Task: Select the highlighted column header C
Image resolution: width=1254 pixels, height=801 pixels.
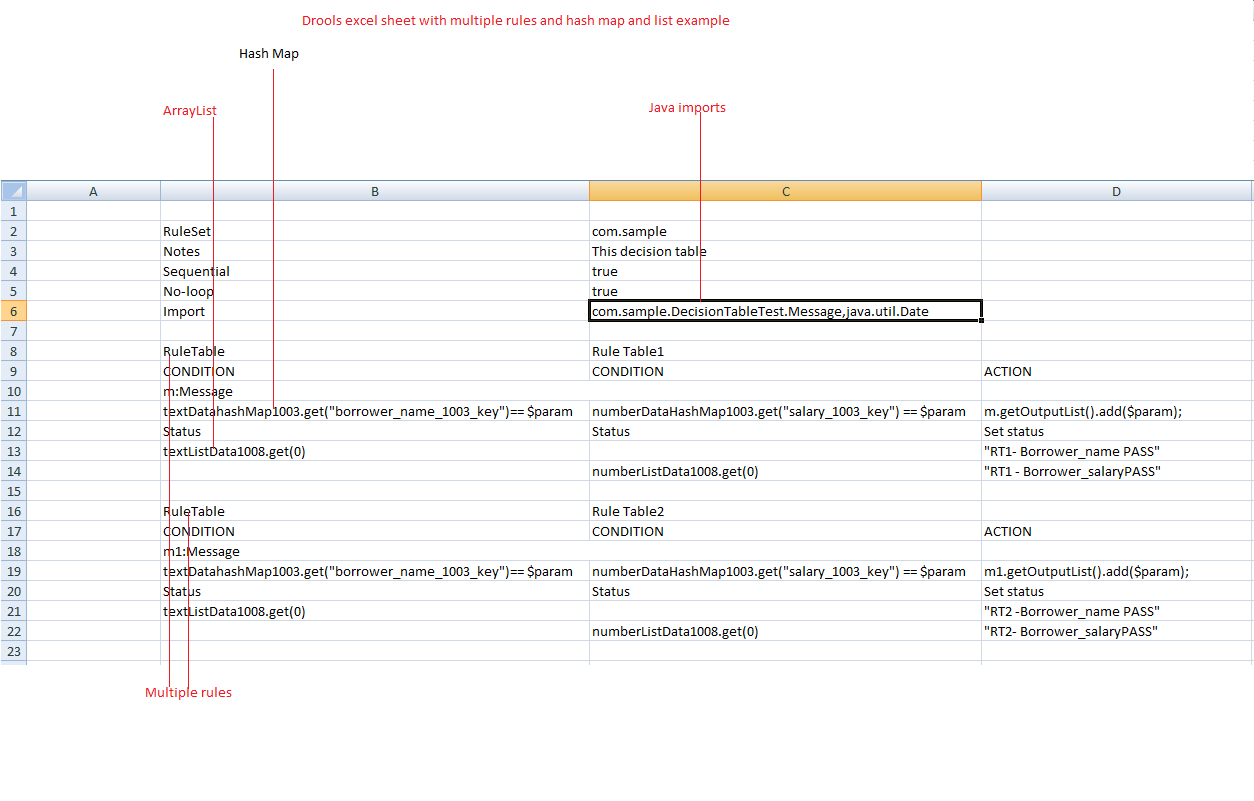Action: coord(785,190)
